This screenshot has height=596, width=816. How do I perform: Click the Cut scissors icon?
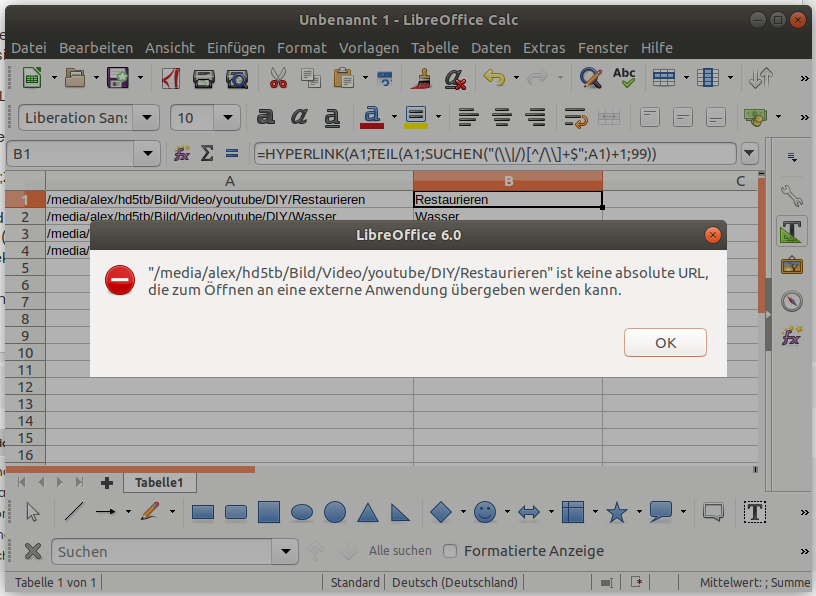pos(278,78)
